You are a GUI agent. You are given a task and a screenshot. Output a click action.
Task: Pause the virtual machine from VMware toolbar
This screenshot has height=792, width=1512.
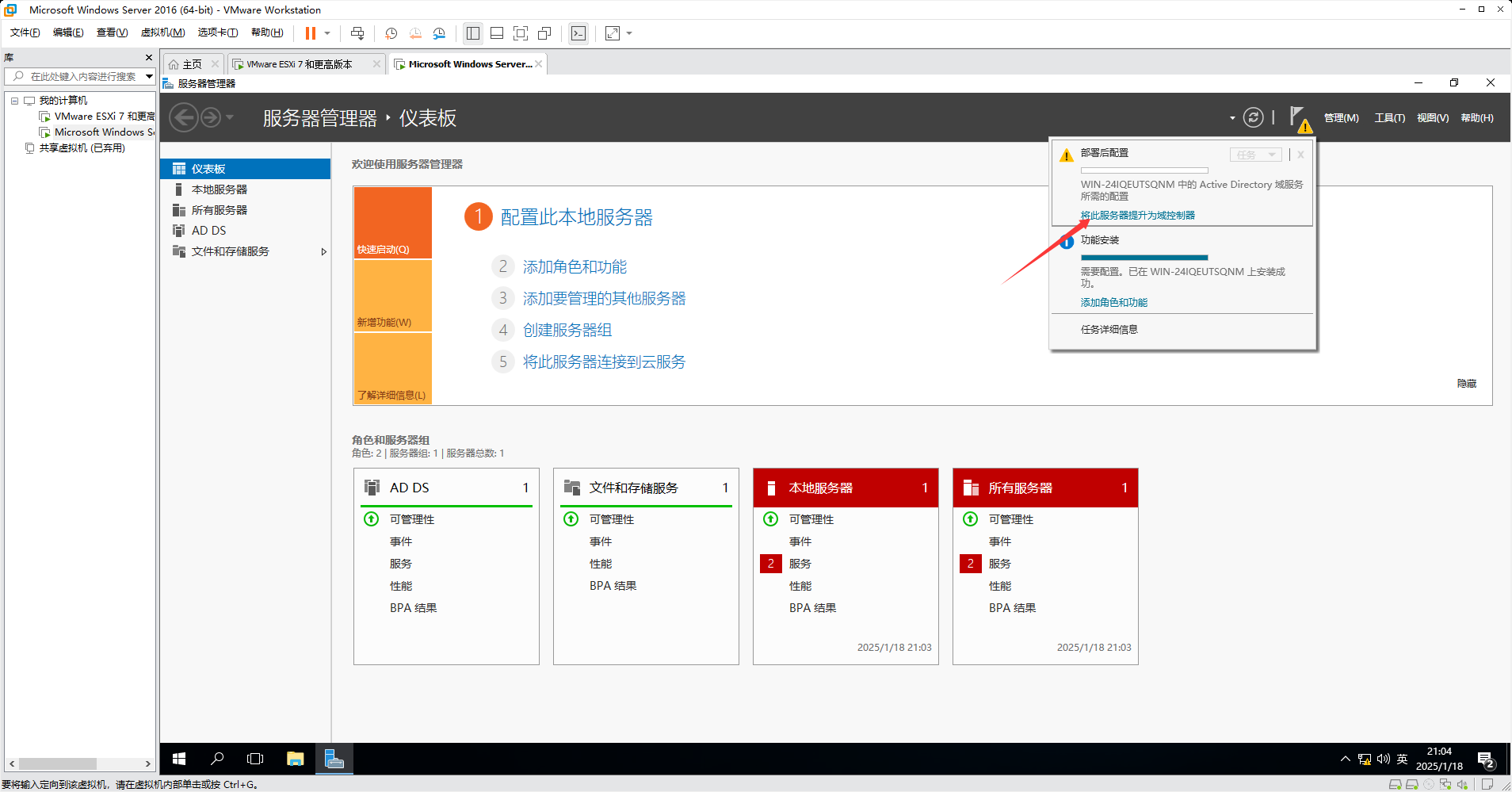pos(311,33)
